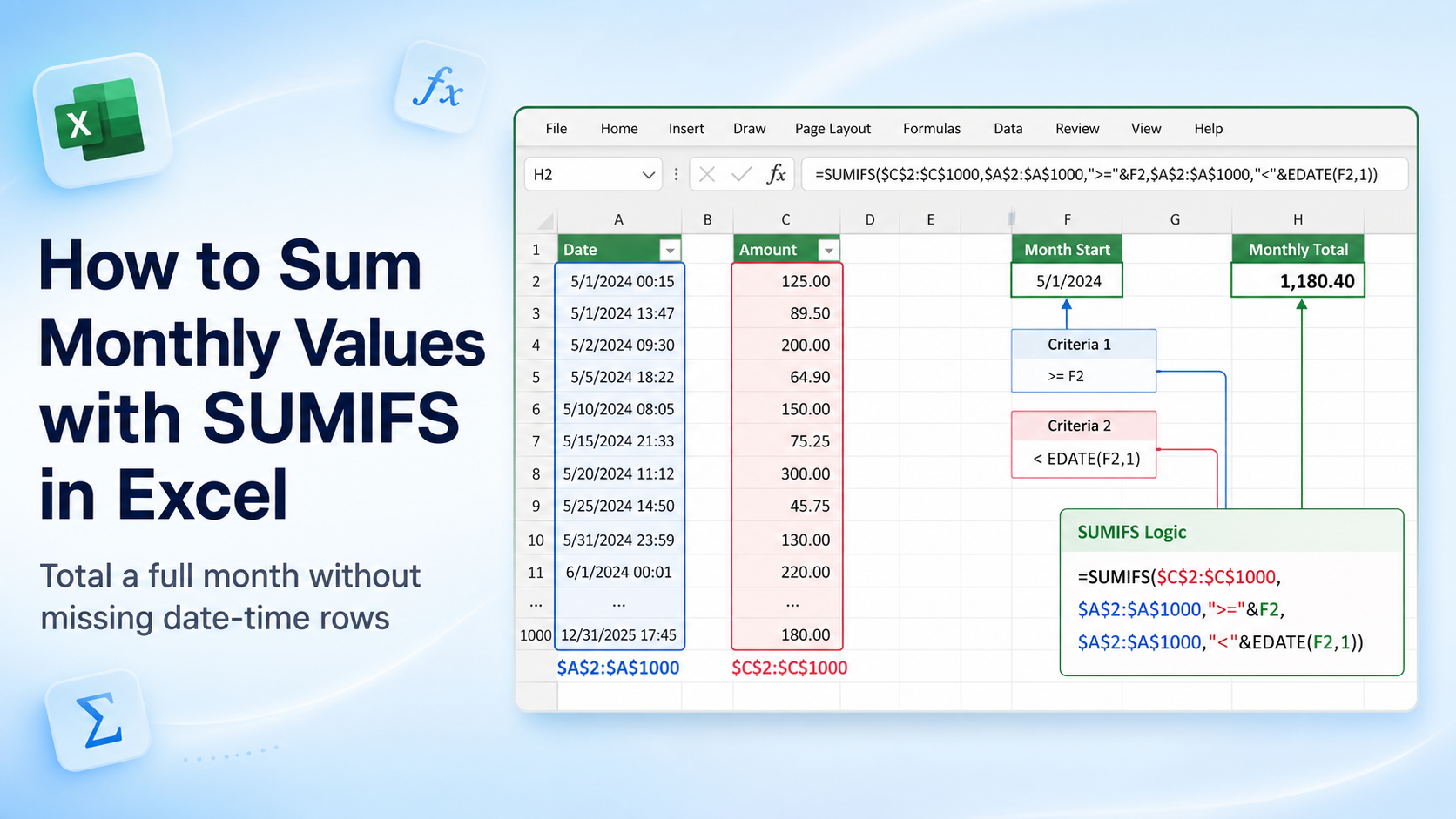Open Insert Function fx icon in formula bar
Screen dimensions: 1456x819
tap(776, 174)
